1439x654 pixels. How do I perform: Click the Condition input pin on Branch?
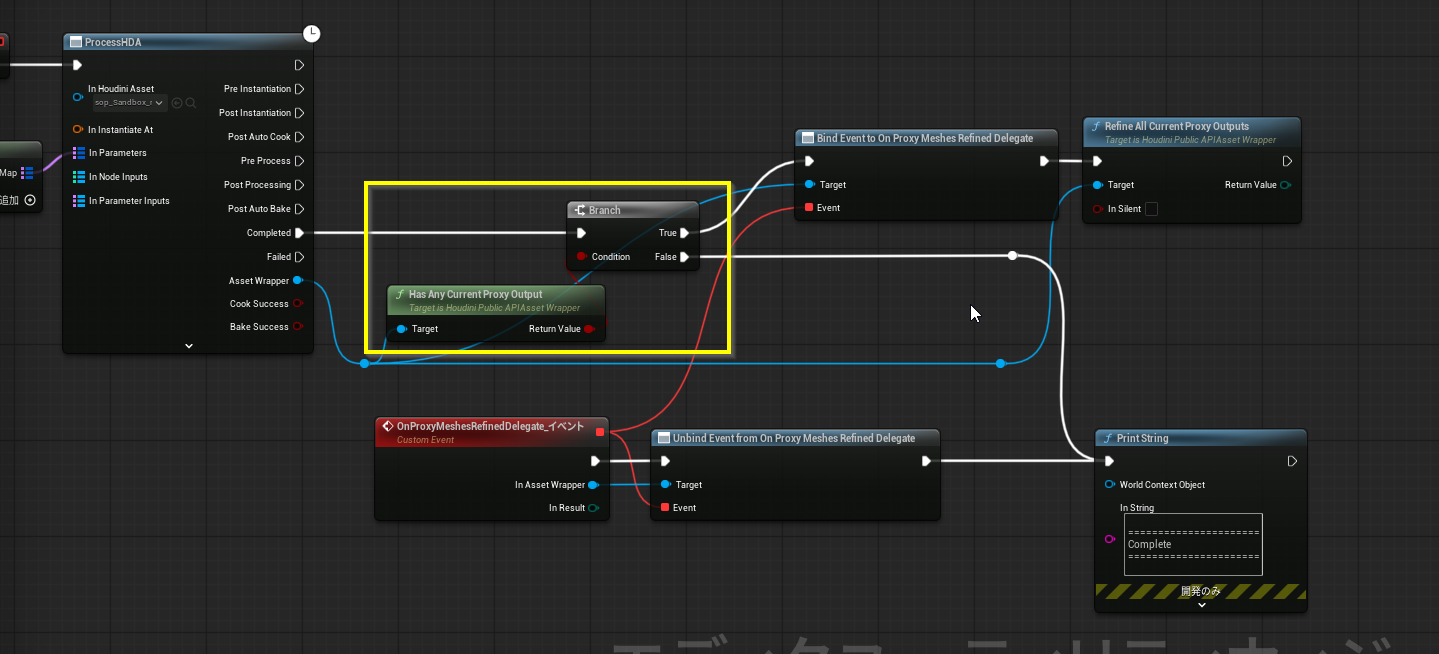pos(581,257)
